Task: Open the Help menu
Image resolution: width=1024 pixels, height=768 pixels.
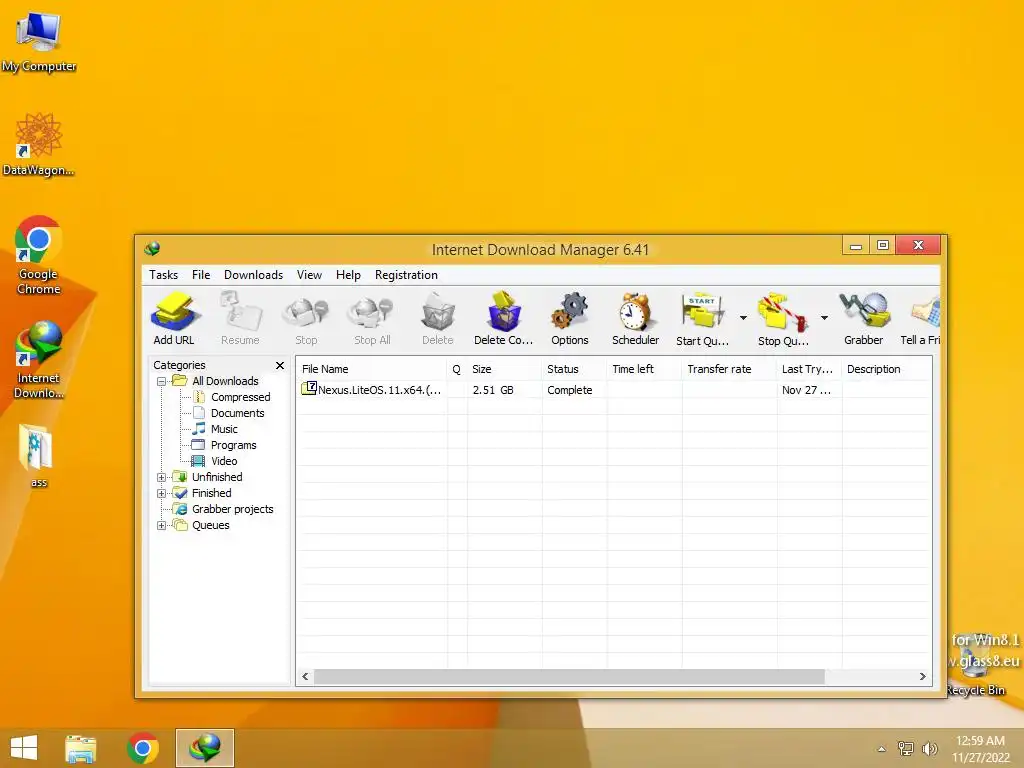Action: click(348, 275)
